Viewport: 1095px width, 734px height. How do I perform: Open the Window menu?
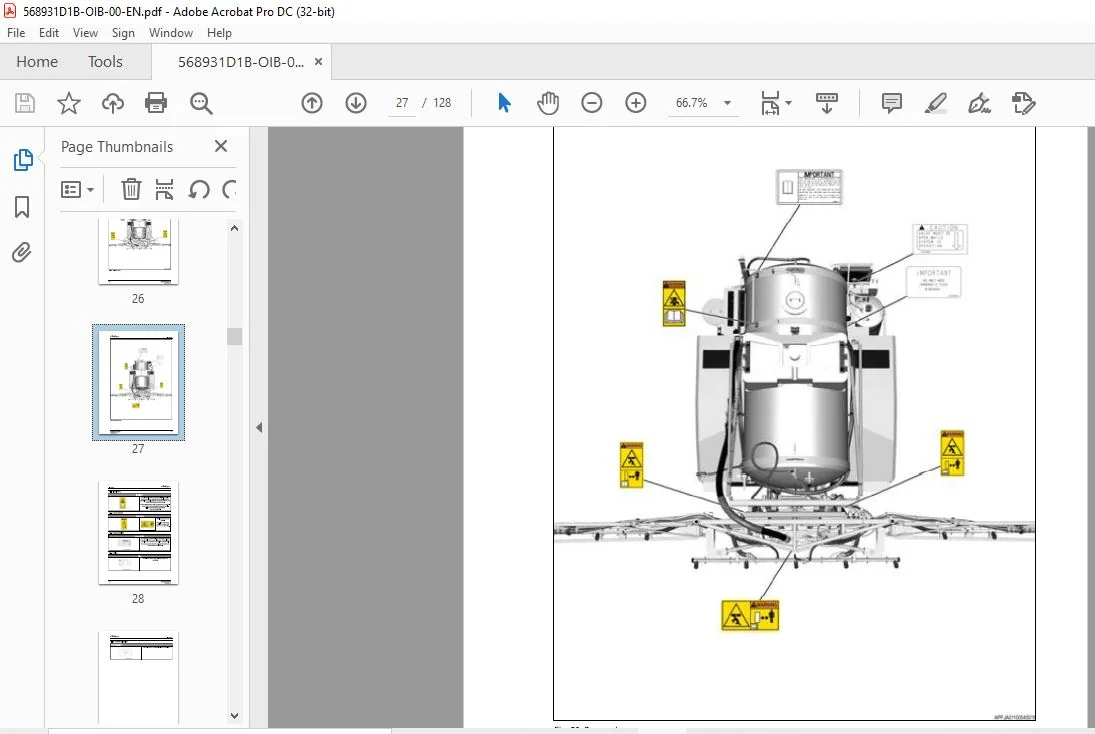pyautogui.click(x=170, y=33)
